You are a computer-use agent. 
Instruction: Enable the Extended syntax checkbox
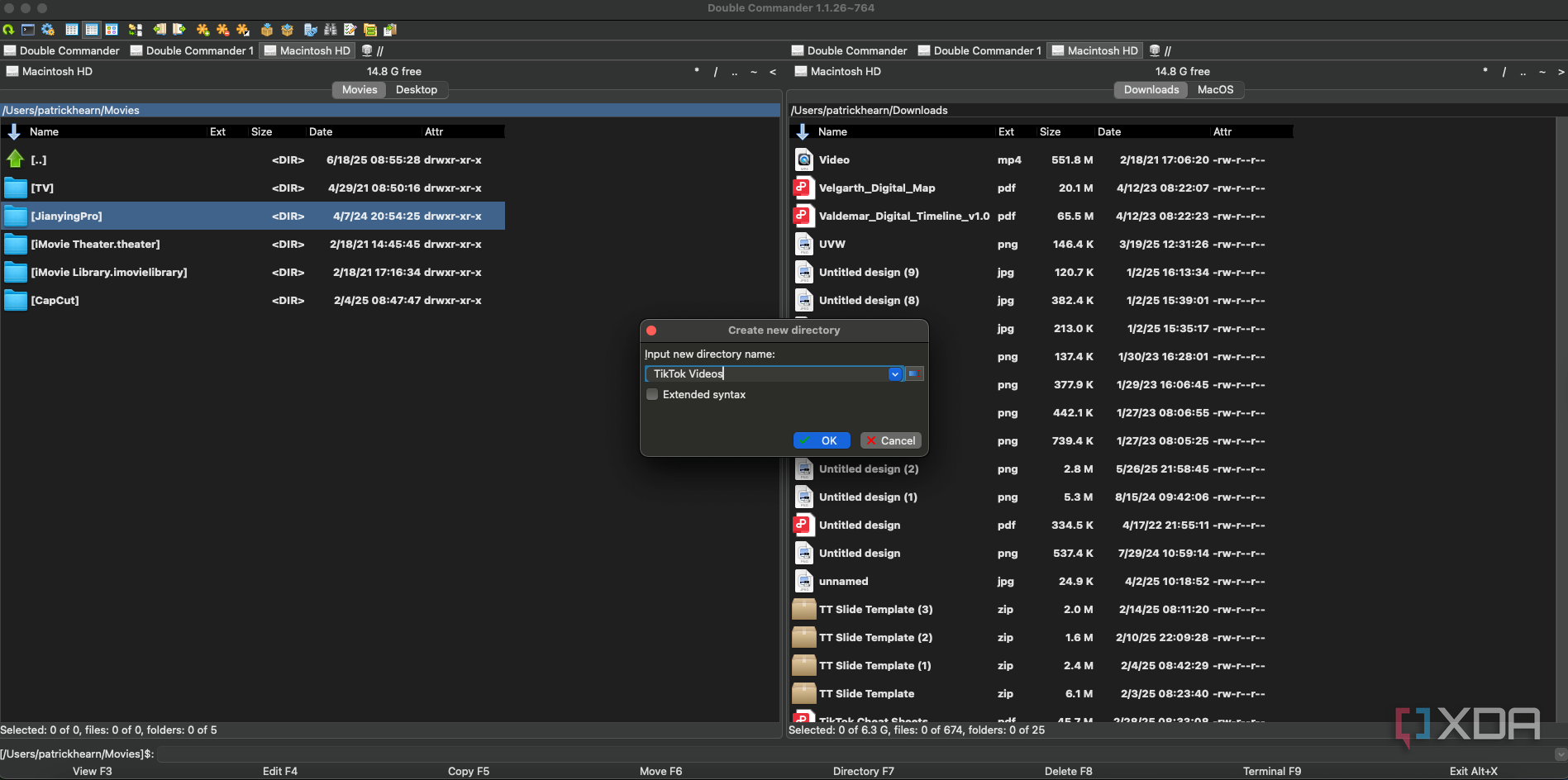652,394
